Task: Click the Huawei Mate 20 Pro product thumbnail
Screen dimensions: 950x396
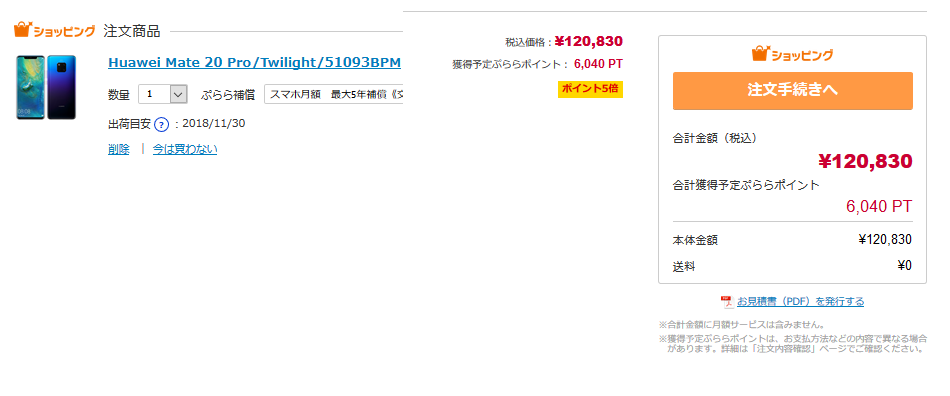Action: pyautogui.click(x=46, y=87)
